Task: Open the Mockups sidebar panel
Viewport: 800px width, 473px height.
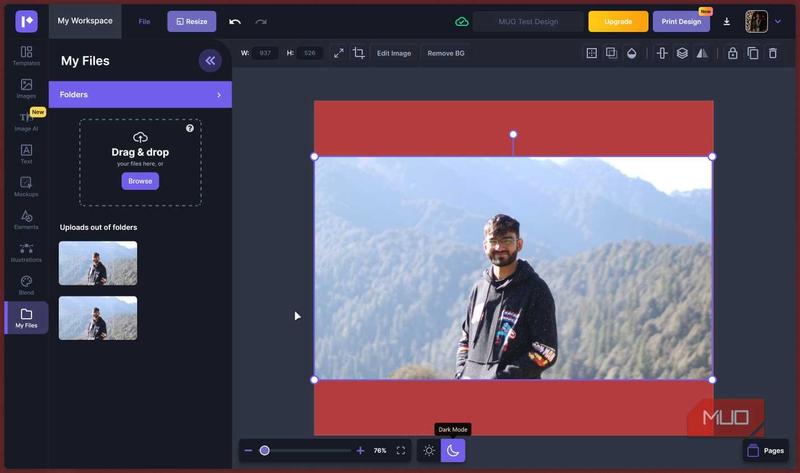Action: [x=26, y=187]
